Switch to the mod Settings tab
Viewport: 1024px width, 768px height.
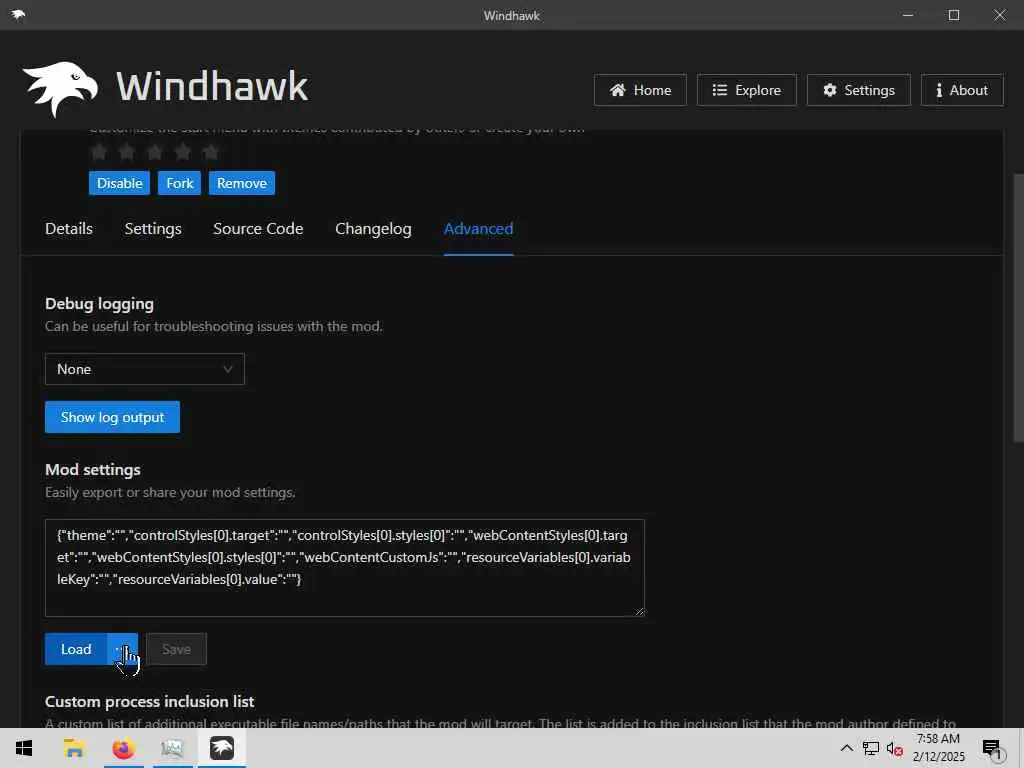pos(153,229)
